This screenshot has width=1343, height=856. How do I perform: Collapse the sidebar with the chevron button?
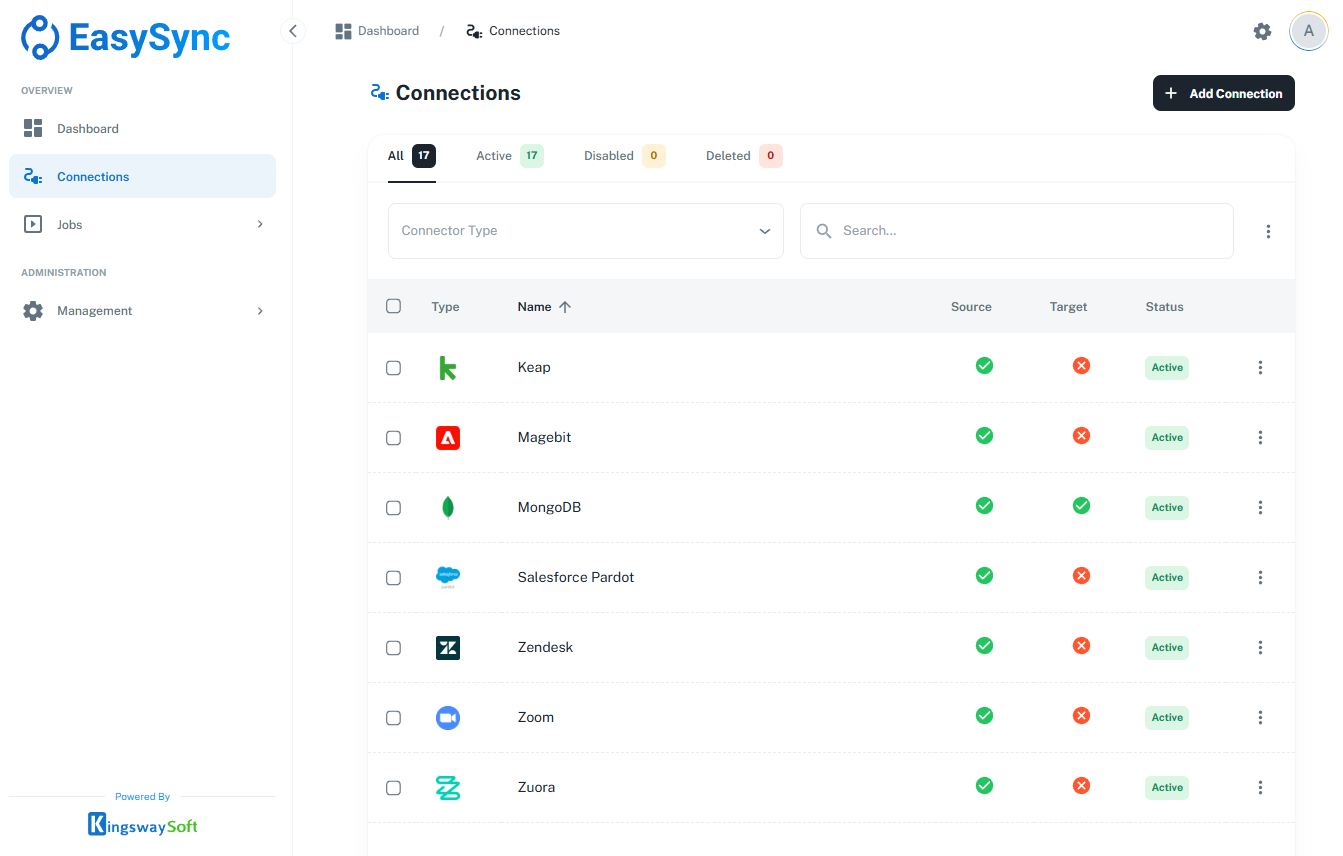tap(292, 31)
